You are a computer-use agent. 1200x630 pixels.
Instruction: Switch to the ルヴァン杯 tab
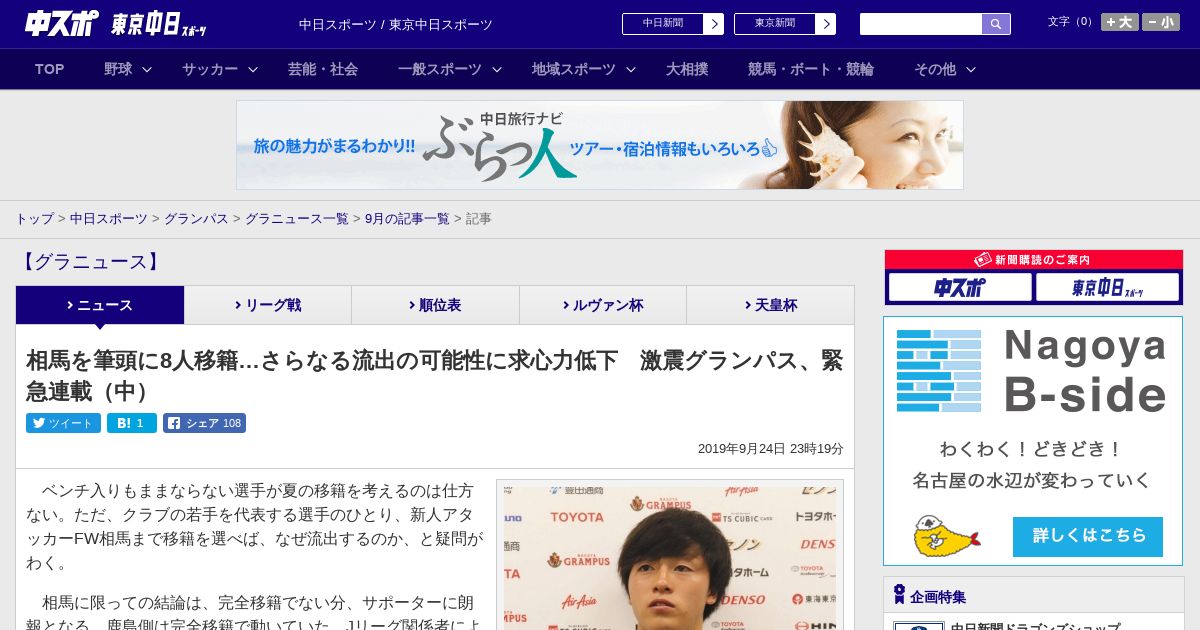pos(603,305)
